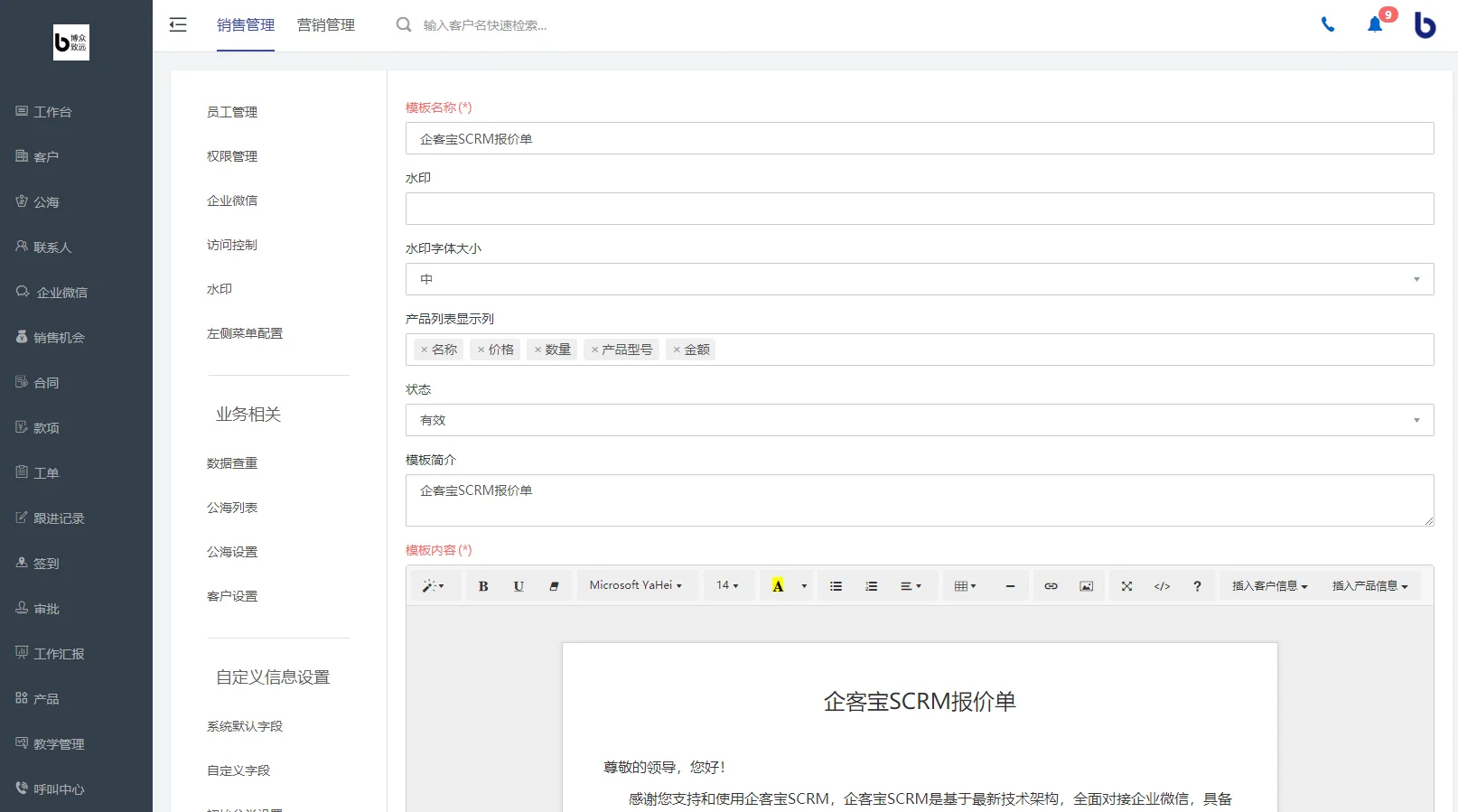Click the phone call icon
The width and height of the screenshot is (1458, 812).
[x=1328, y=25]
